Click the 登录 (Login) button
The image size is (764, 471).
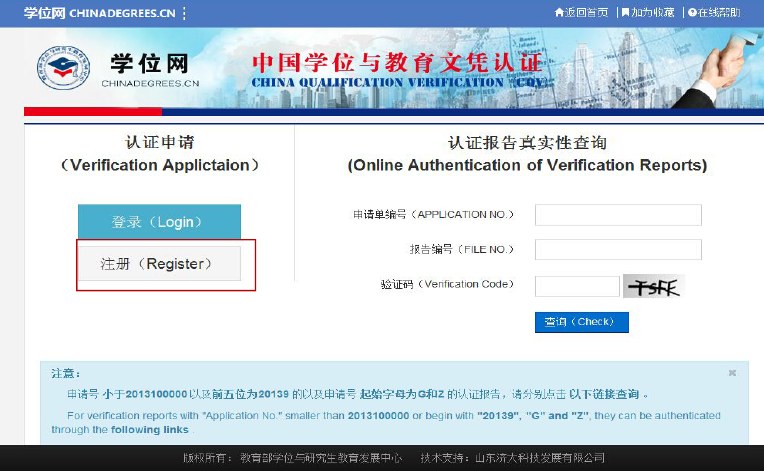(159, 222)
